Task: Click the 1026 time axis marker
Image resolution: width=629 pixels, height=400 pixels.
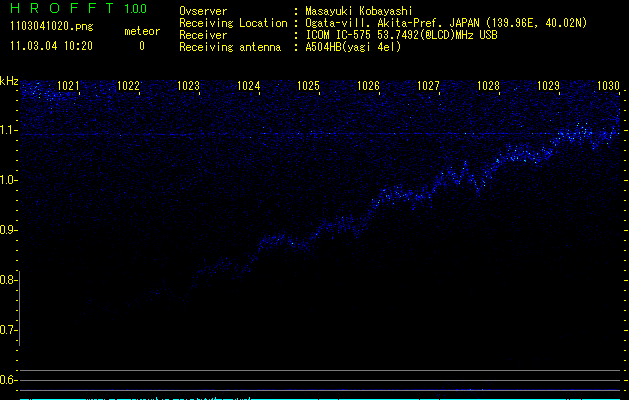Action: click(x=368, y=85)
